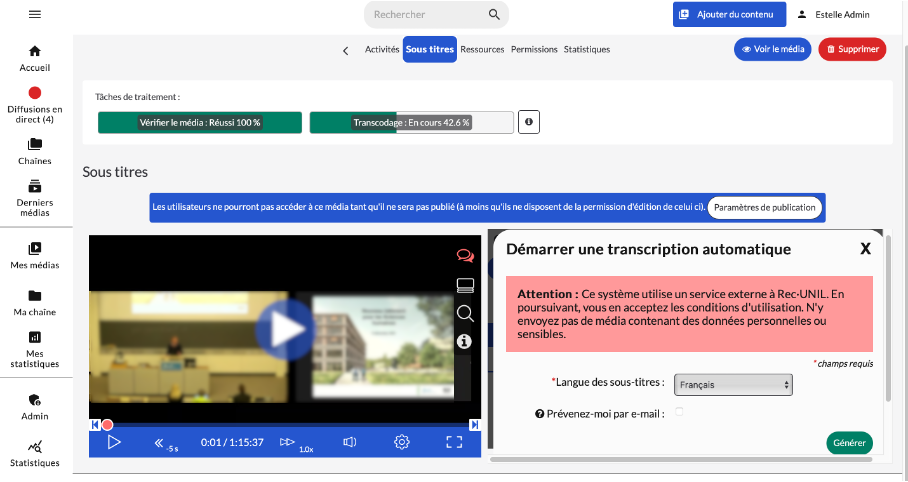
Task: Click the processing tasks info button
Action: (x=529, y=122)
